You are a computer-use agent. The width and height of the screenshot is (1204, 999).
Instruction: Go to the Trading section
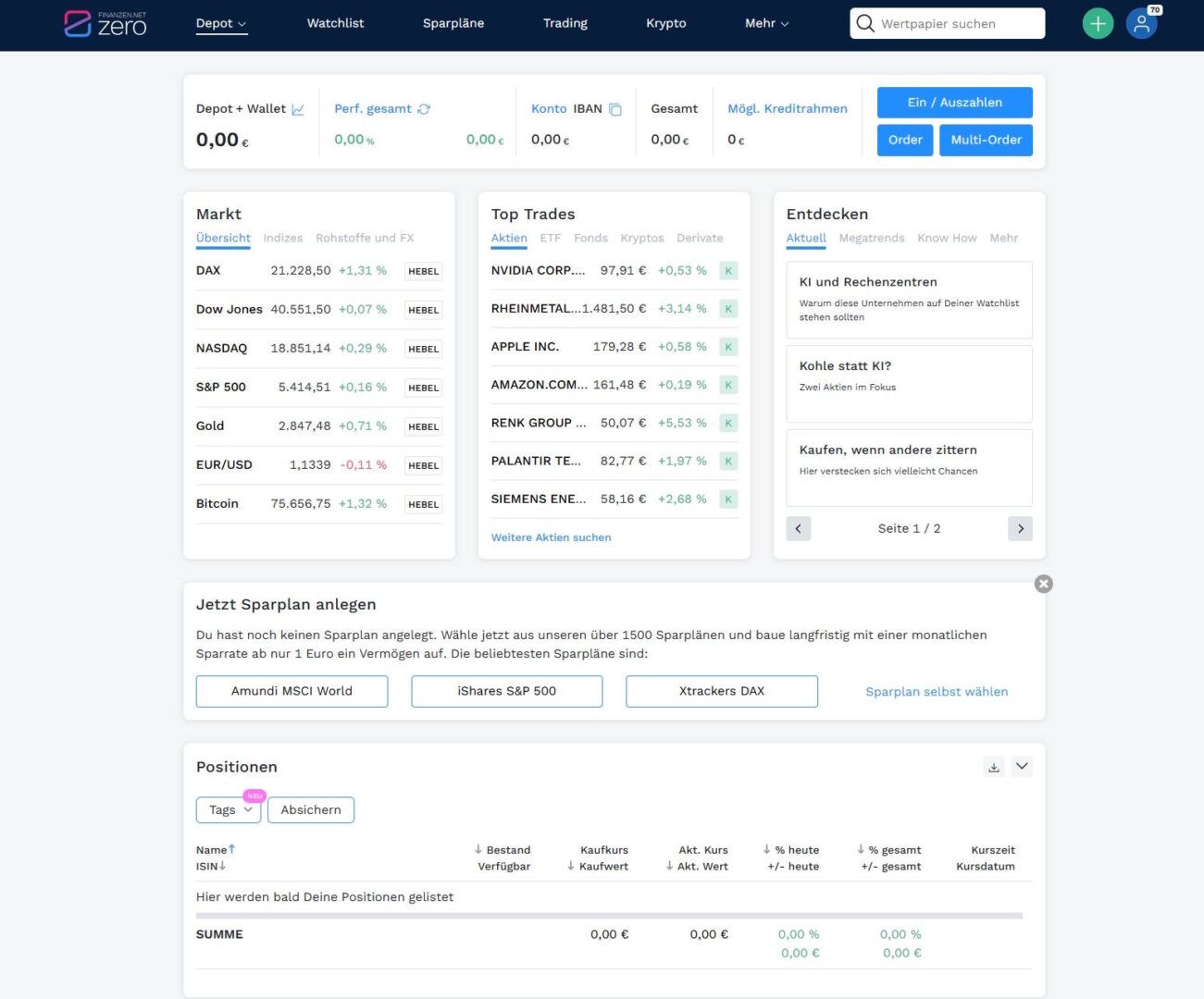point(565,23)
